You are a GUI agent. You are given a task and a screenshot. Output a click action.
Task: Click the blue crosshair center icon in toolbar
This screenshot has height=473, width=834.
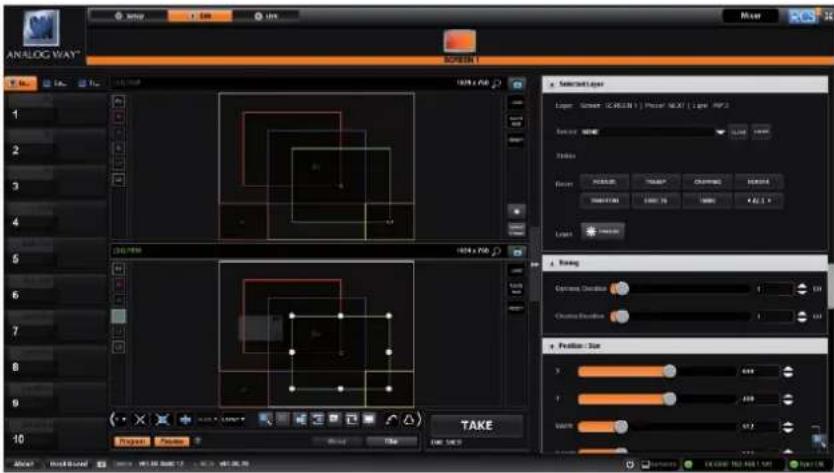tap(185, 420)
